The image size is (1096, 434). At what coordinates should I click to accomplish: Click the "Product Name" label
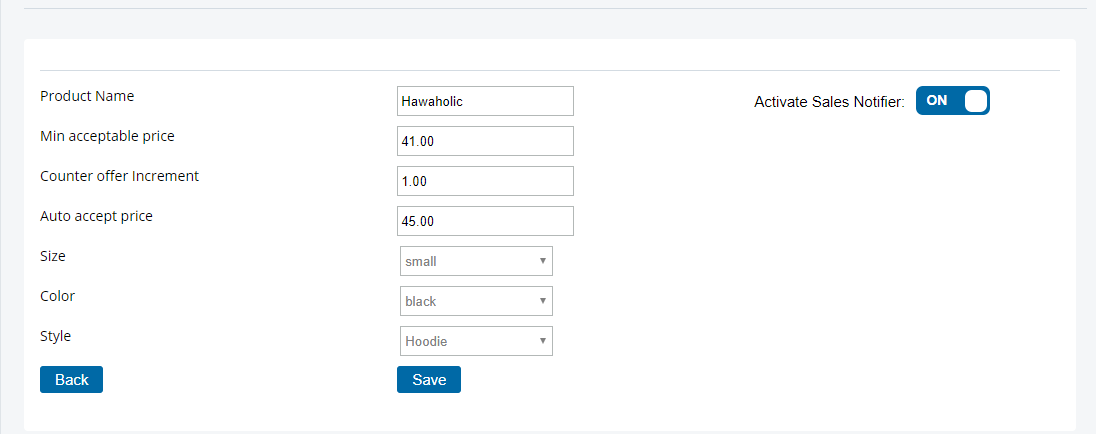point(87,96)
